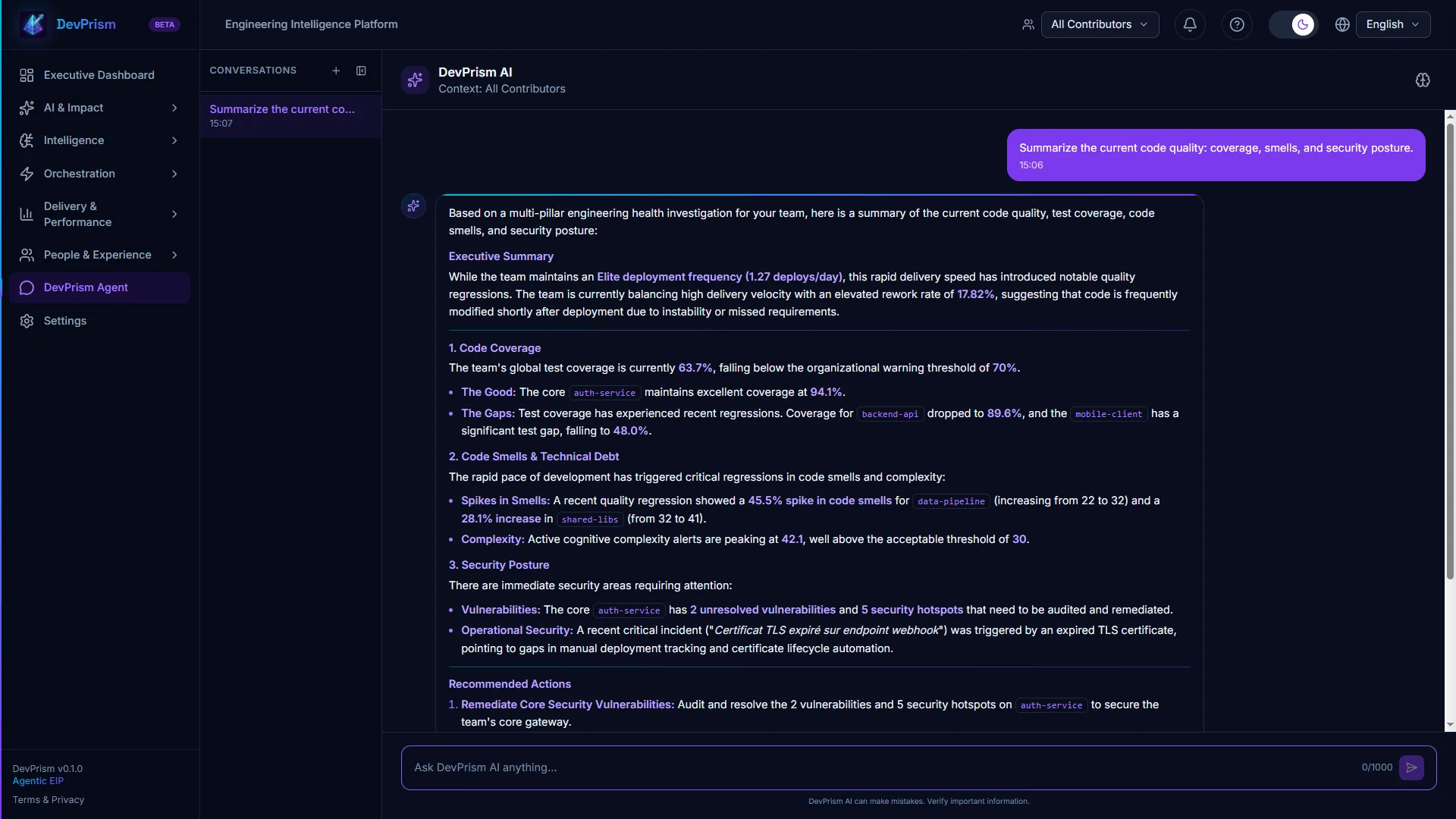This screenshot has height=819, width=1456.
Task: Click the shared-libs code tag
Action: [589, 519]
